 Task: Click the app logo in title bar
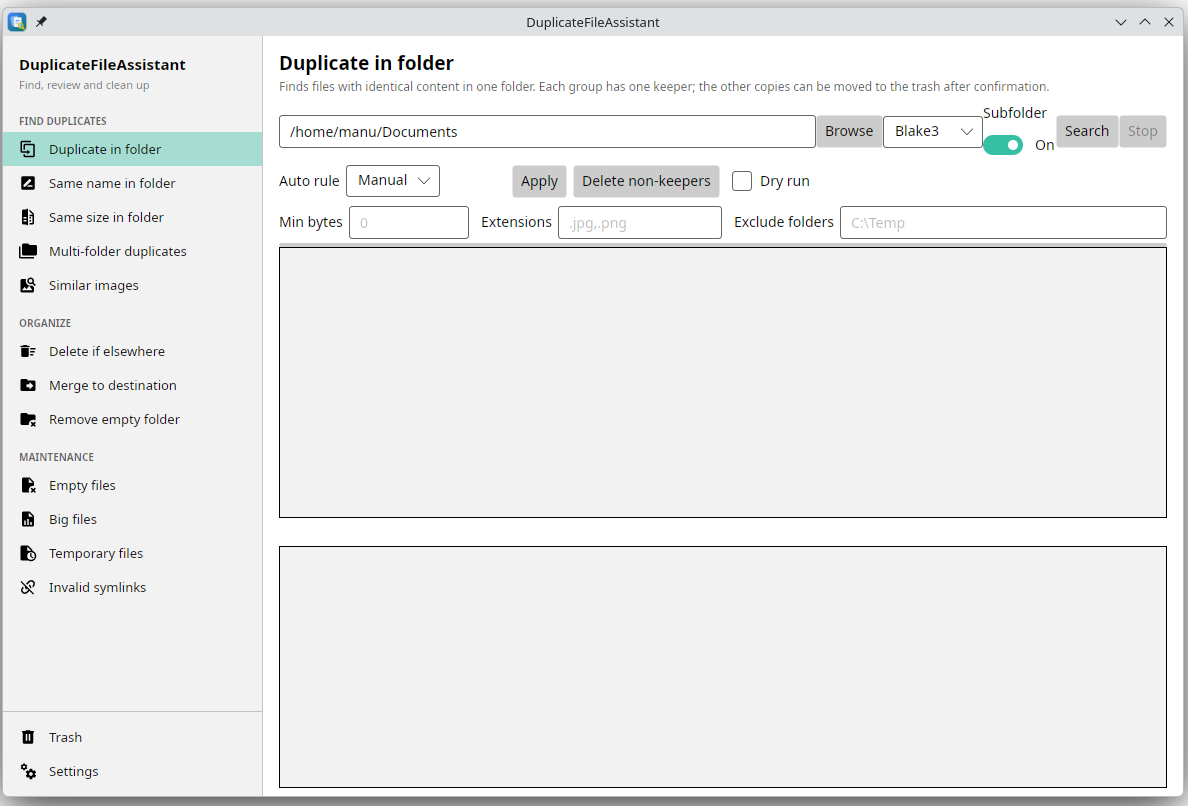point(17,22)
